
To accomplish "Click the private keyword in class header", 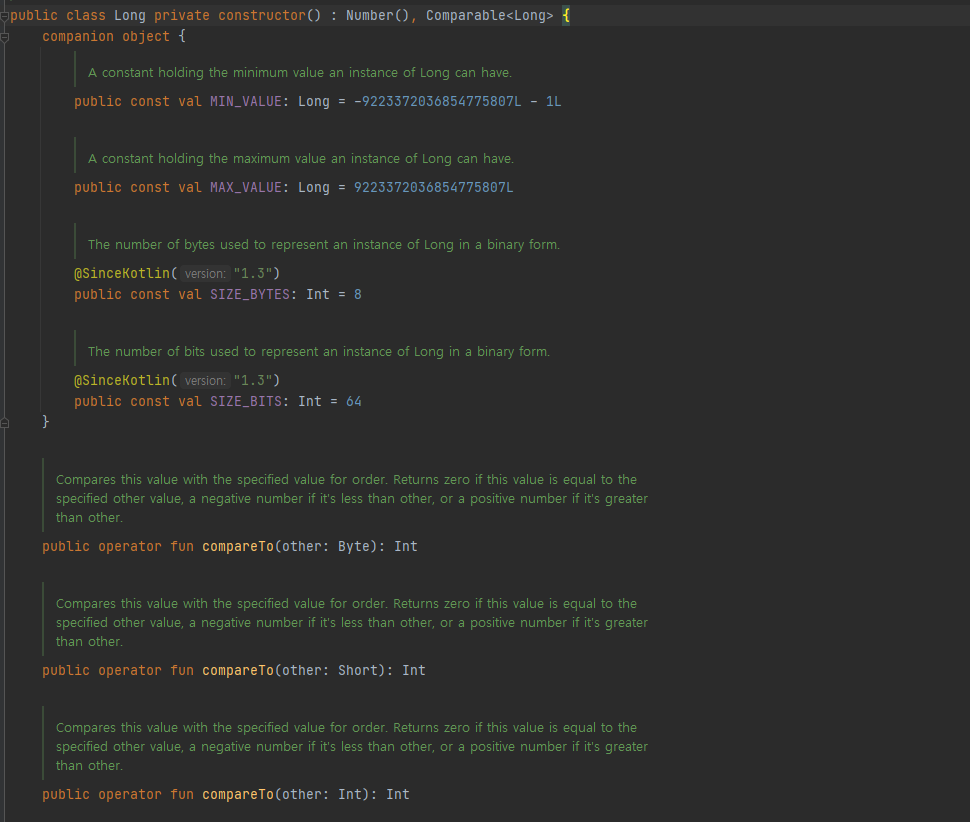I will tap(181, 15).
